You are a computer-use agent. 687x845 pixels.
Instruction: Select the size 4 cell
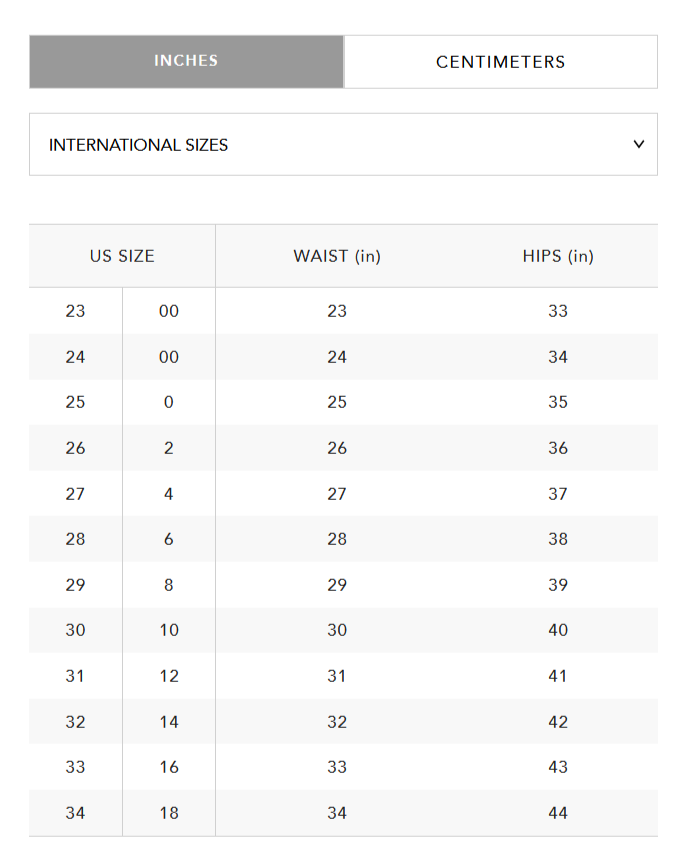tap(169, 494)
